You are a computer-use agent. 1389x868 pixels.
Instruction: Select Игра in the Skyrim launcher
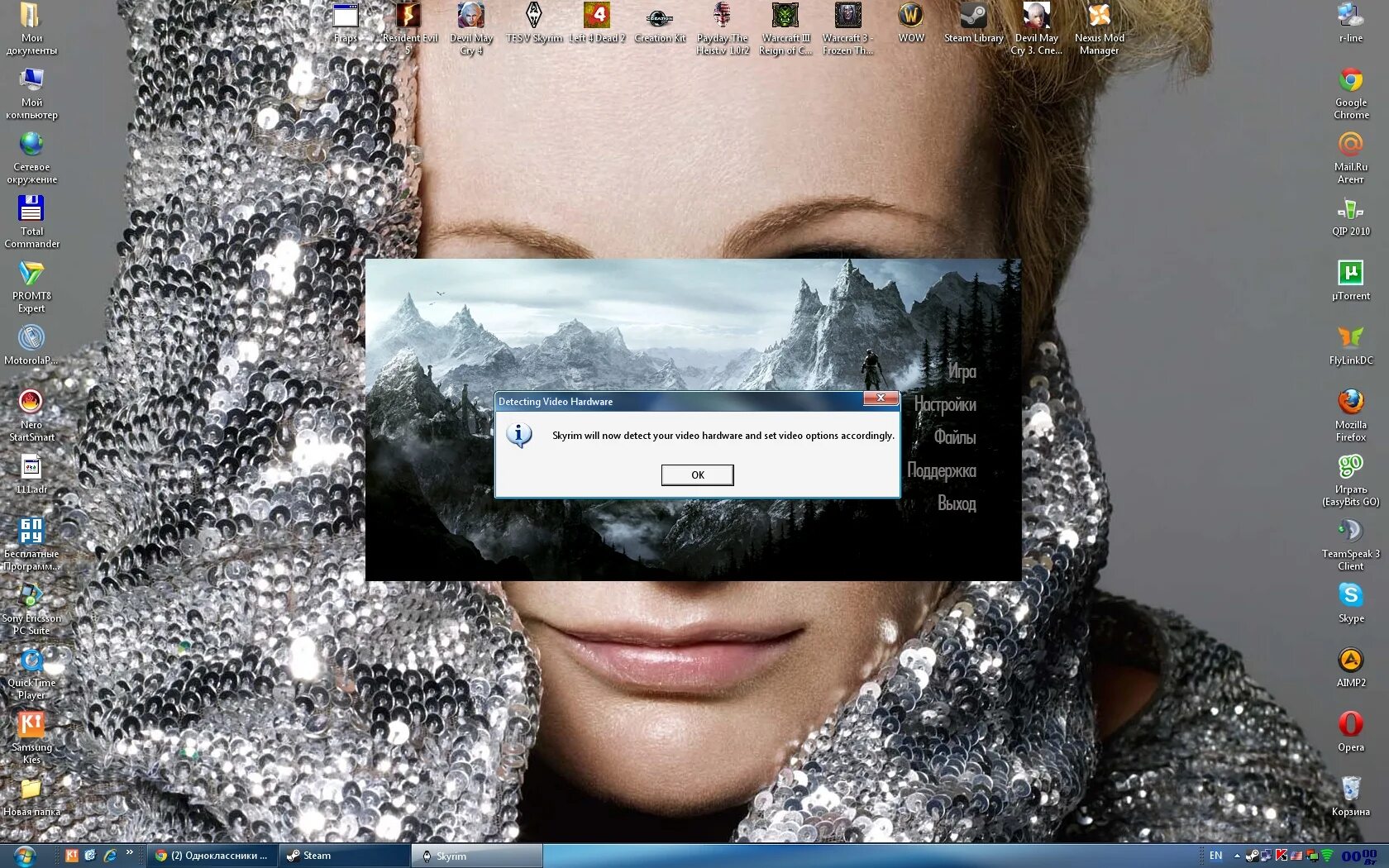pyautogui.click(x=961, y=372)
